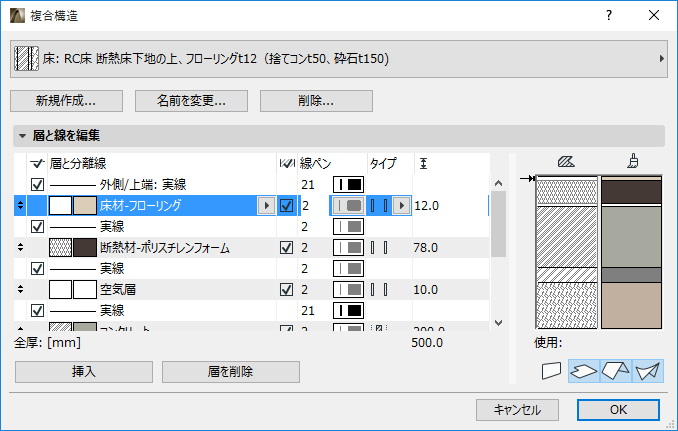Click the layer list scroll-up arrow
Screen dimensions: 678x431
click(499, 183)
